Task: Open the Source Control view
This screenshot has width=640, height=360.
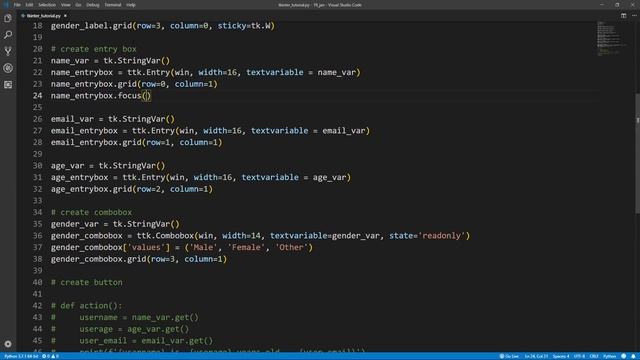Action: pos(8,51)
